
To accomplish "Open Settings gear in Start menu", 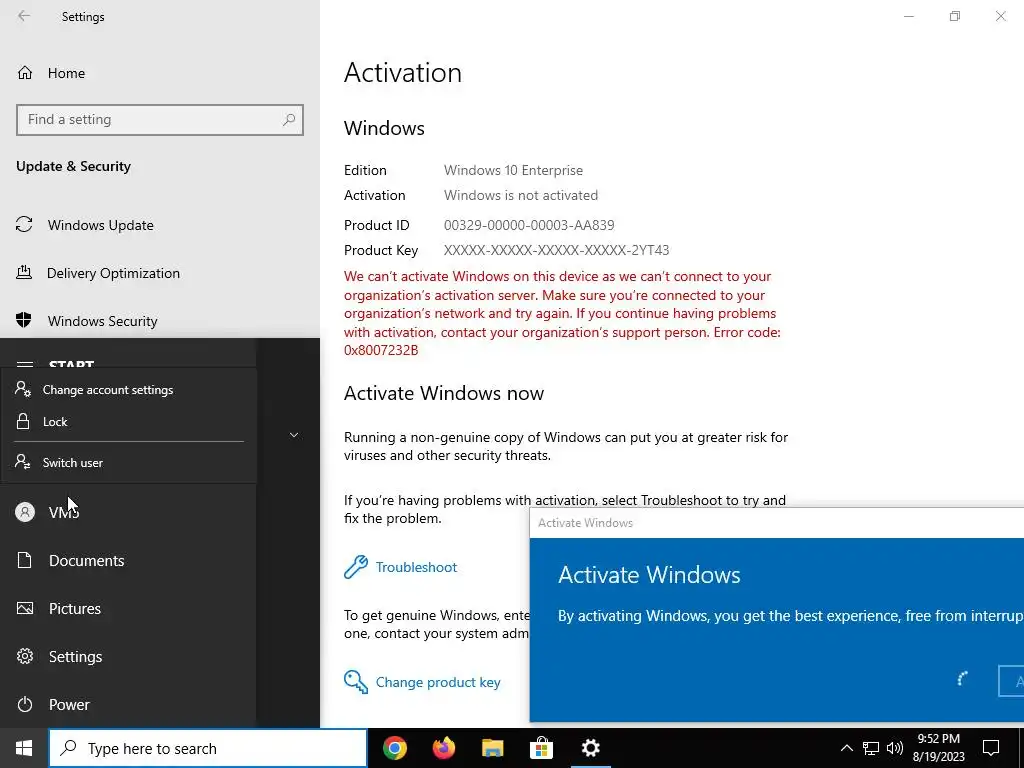I will coord(25,656).
